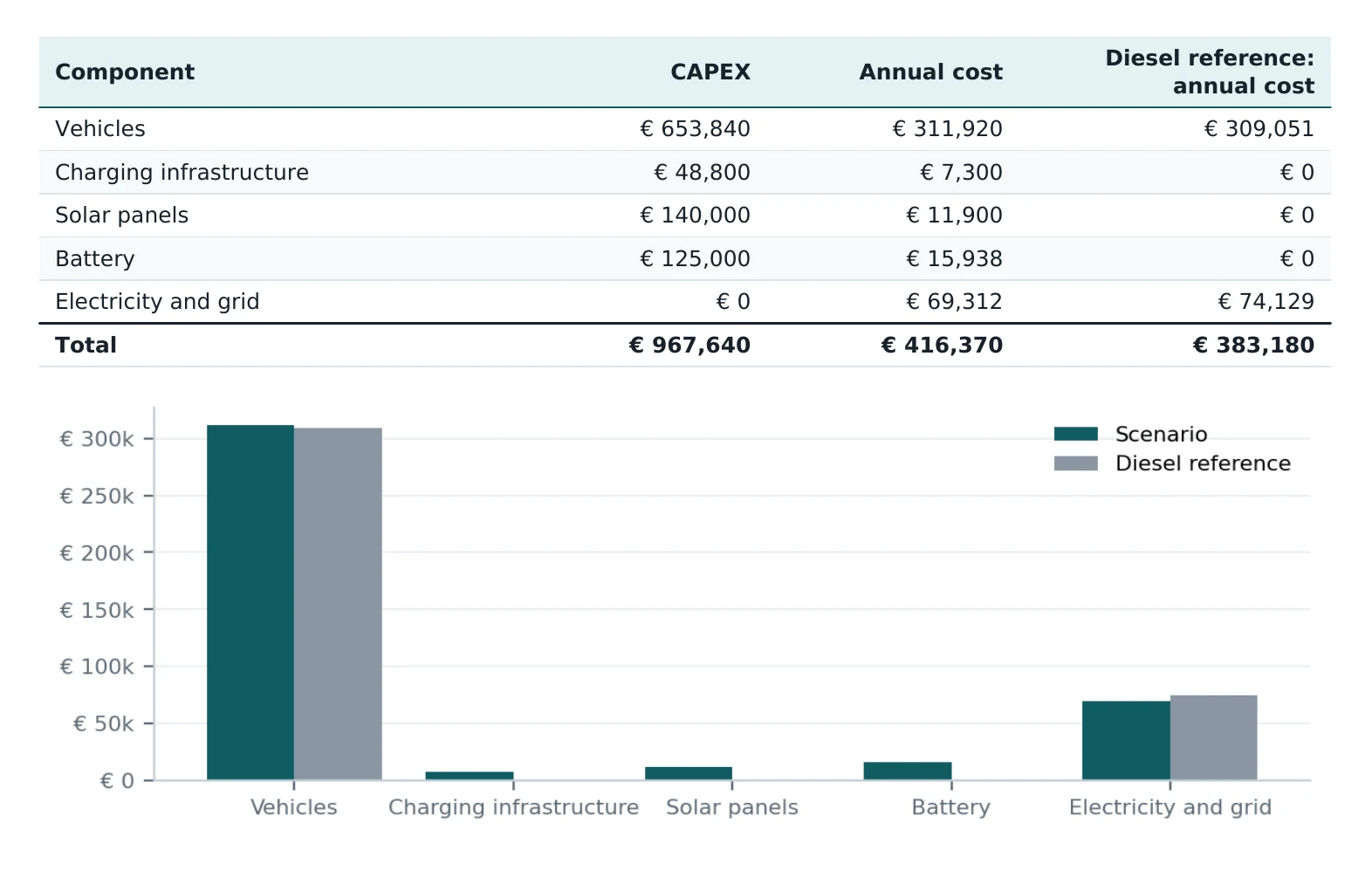Select the Solar panels row label
This screenshot has height=877, width=1372.
click(121, 215)
